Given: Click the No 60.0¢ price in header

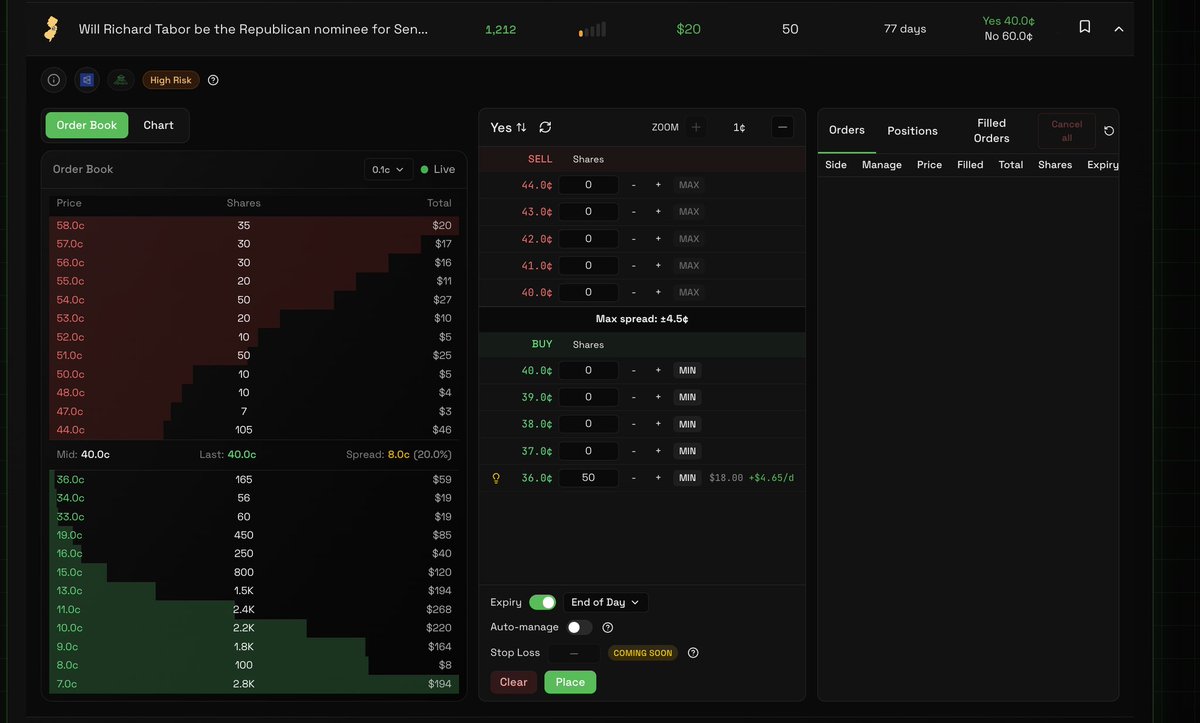Looking at the screenshot, I should 1009,37.
